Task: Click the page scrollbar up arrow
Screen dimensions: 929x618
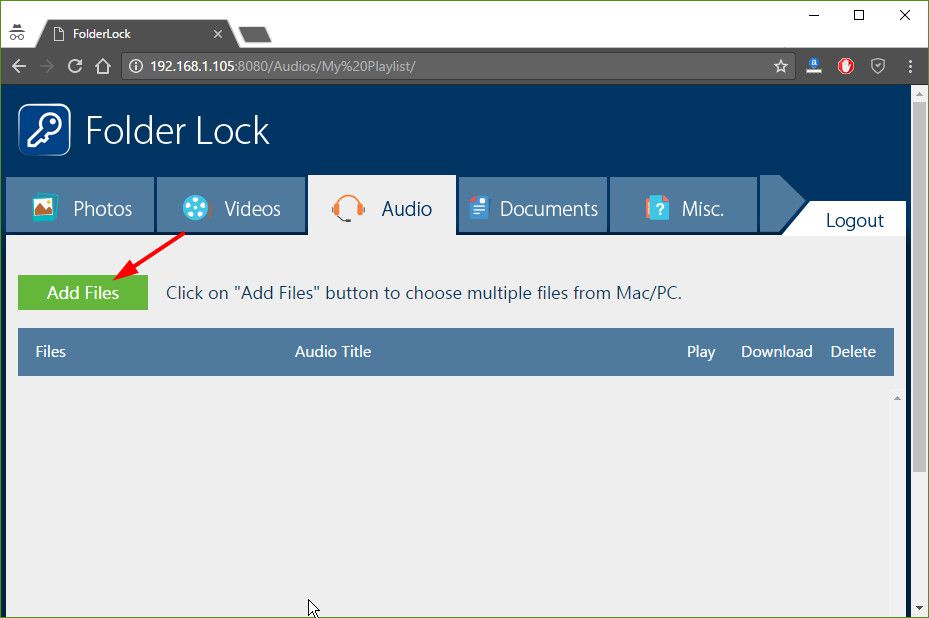Action: pos(919,94)
